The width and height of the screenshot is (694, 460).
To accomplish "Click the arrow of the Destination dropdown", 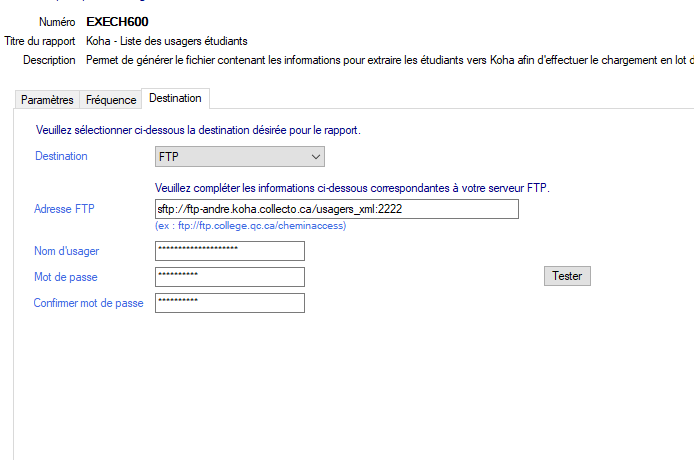I will pyautogui.click(x=316, y=157).
